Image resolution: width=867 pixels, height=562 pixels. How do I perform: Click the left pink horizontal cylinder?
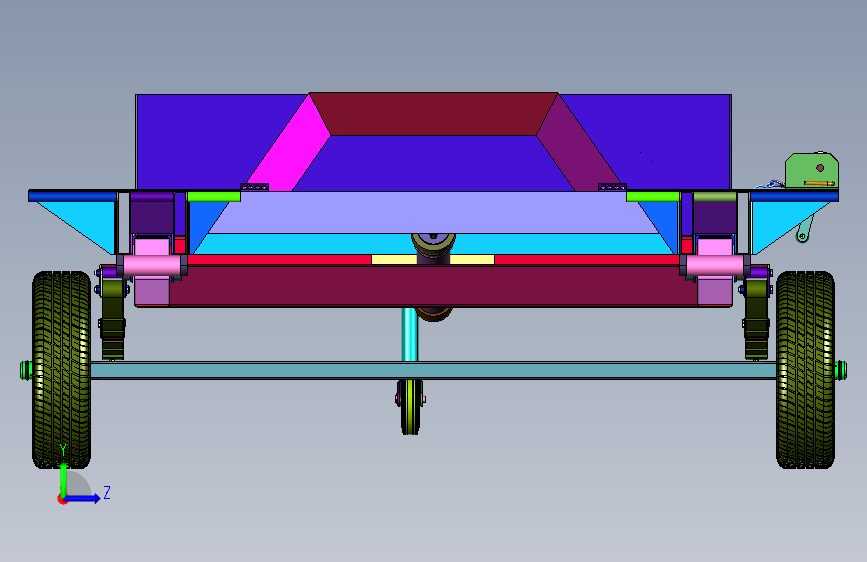pyautogui.click(x=152, y=265)
